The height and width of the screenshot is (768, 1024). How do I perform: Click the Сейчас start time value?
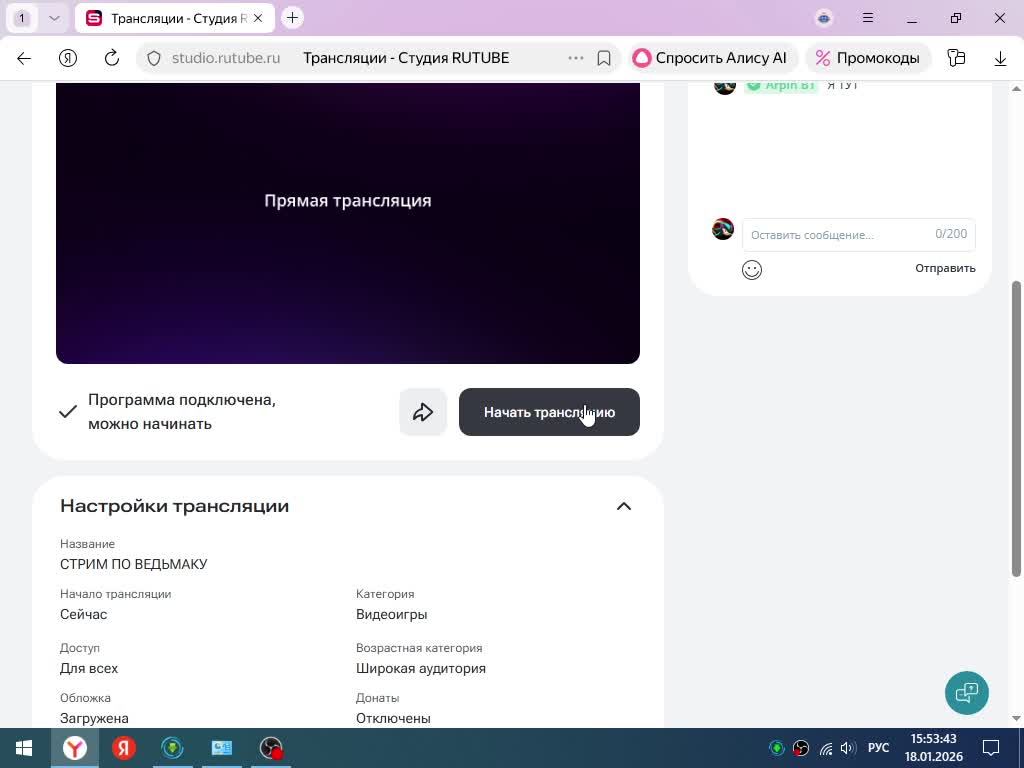84,615
